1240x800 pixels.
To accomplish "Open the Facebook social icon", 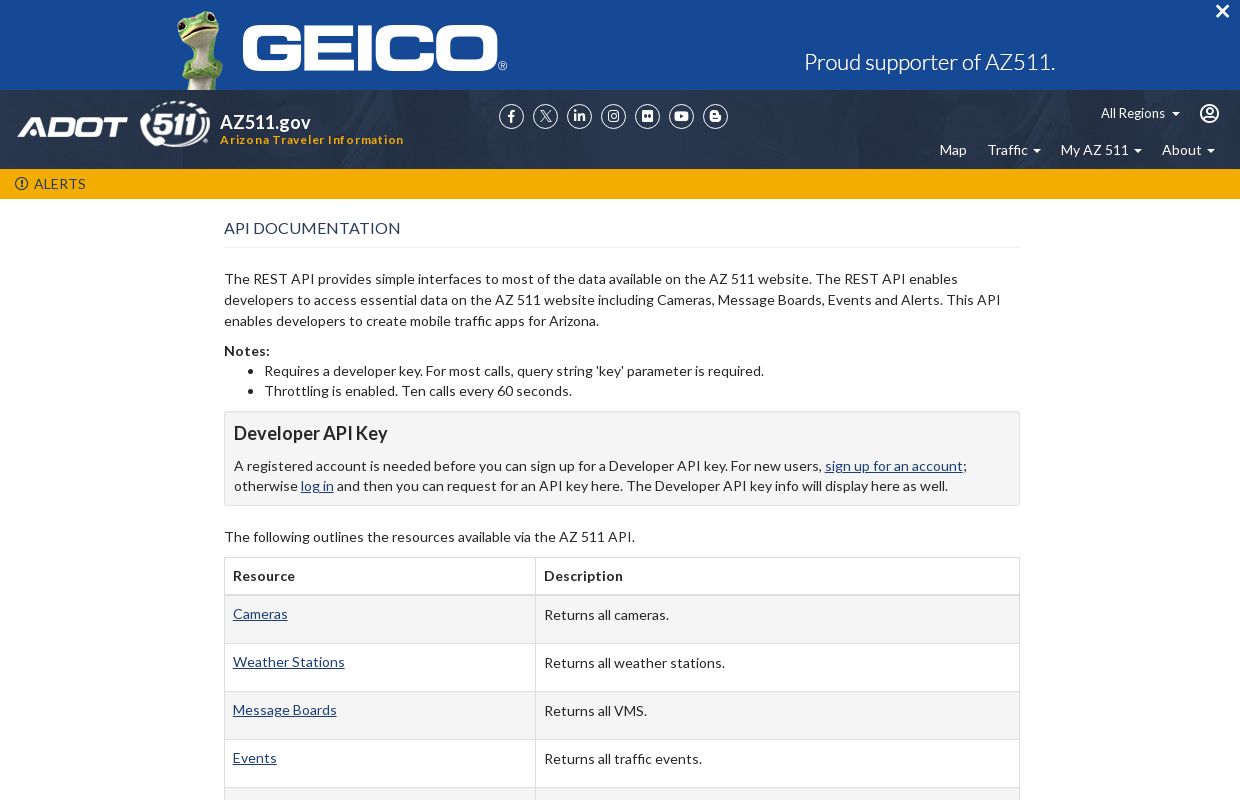I will click(511, 117).
